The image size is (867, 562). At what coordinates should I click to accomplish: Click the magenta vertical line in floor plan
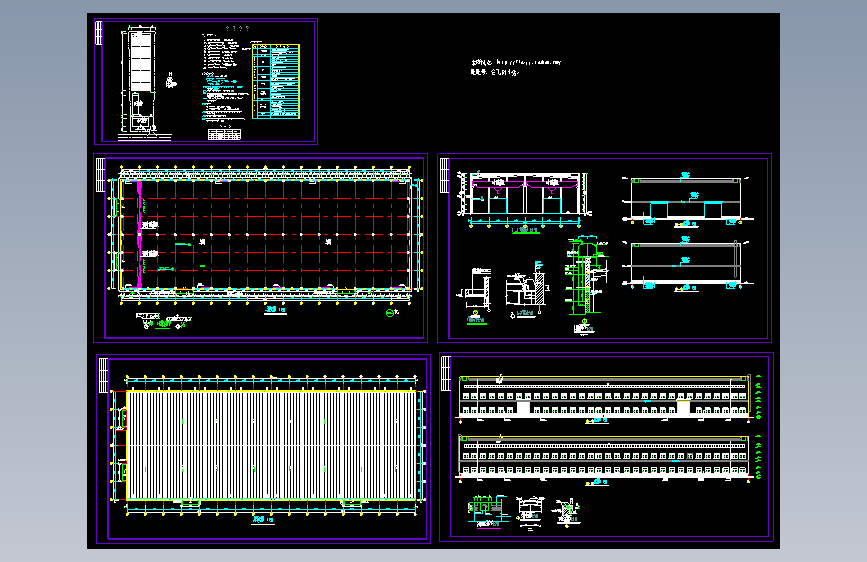coord(139,234)
